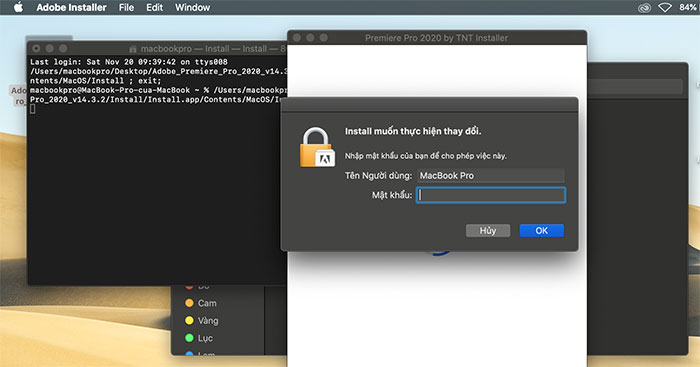Open the Adobe Installer menu
The height and width of the screenshot is (367, 700).
click(71, 8)
